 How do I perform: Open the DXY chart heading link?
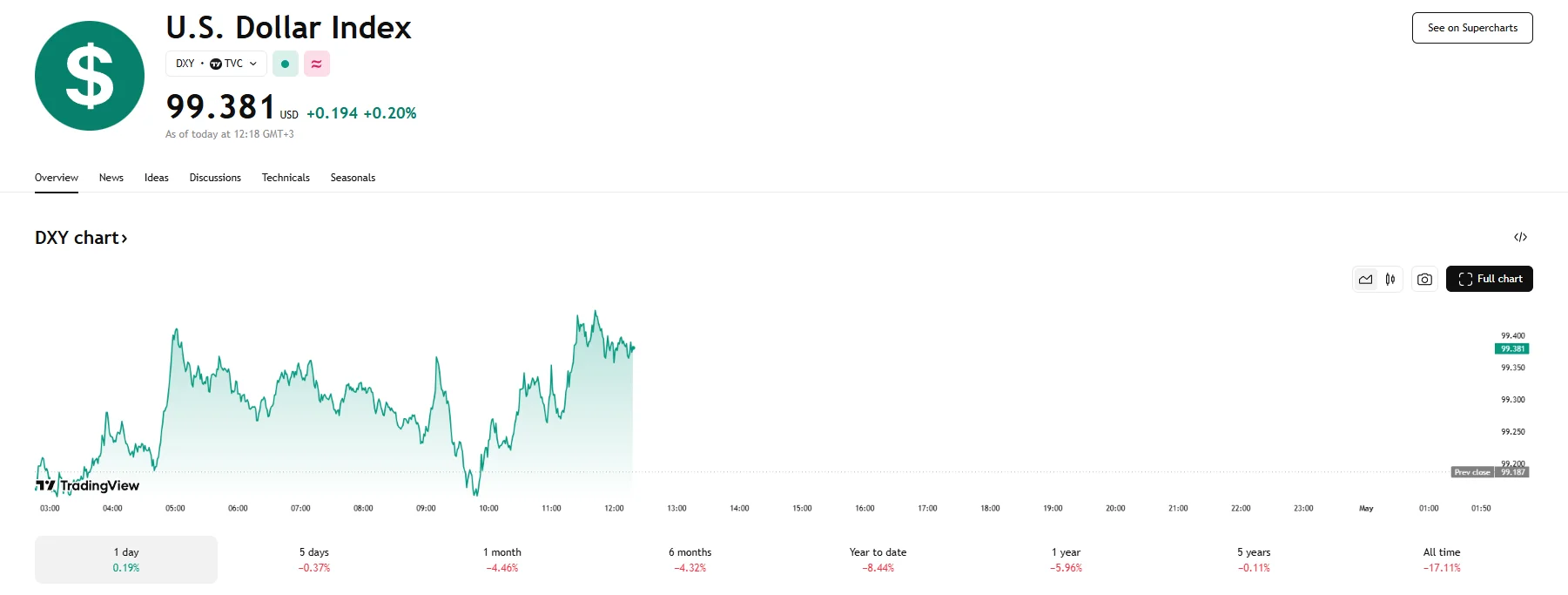click(81, 238)
